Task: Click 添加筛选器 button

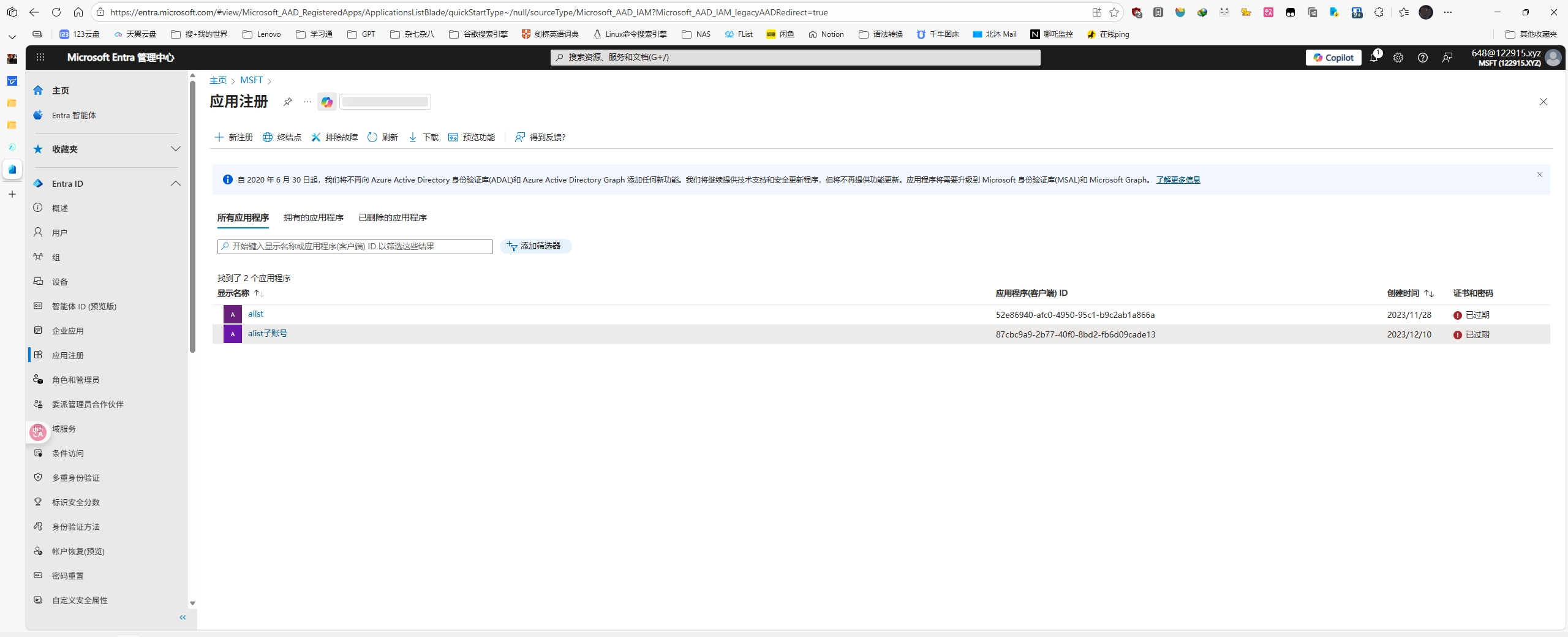Action: [535, 246]
